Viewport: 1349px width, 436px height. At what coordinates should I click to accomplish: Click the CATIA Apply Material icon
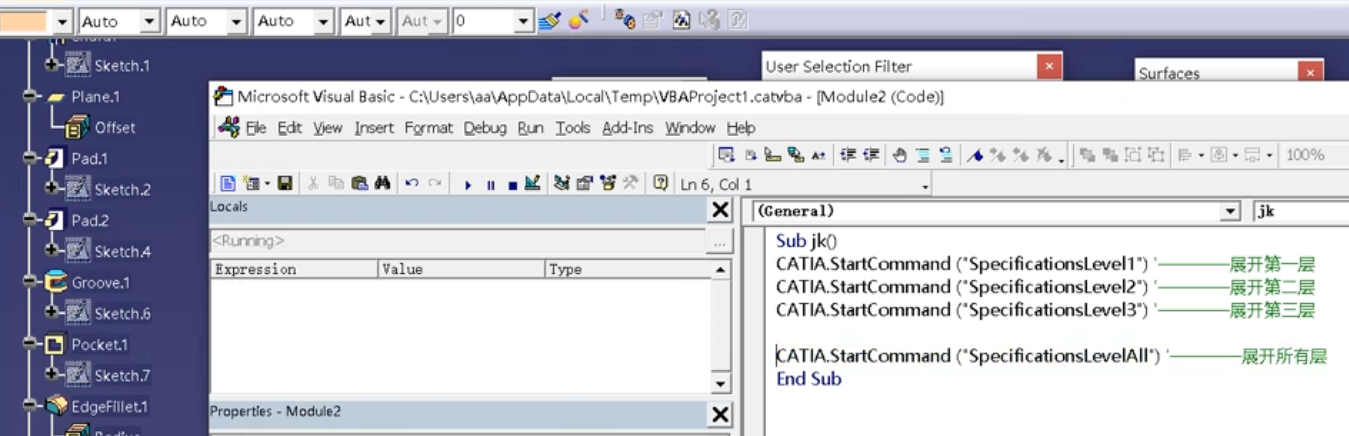[579, 20]
